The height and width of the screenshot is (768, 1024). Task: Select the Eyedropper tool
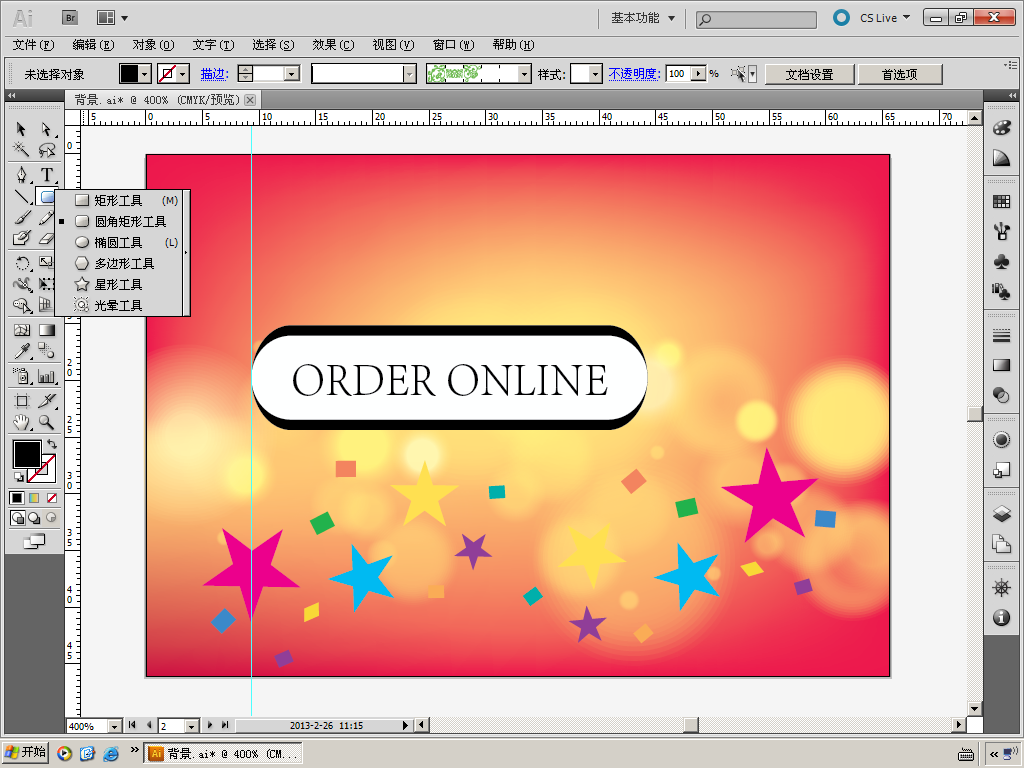[21, 351]
